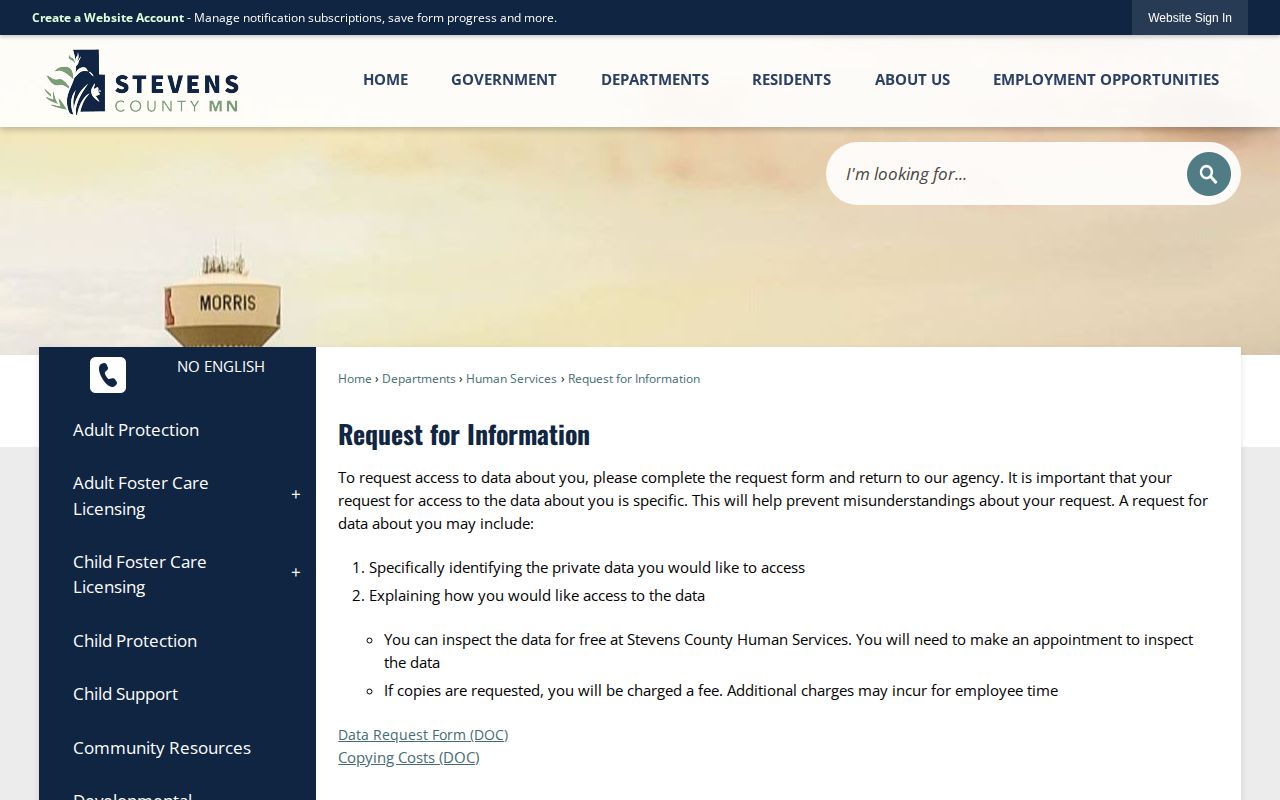Open the Residents menu

coord(791,80)
